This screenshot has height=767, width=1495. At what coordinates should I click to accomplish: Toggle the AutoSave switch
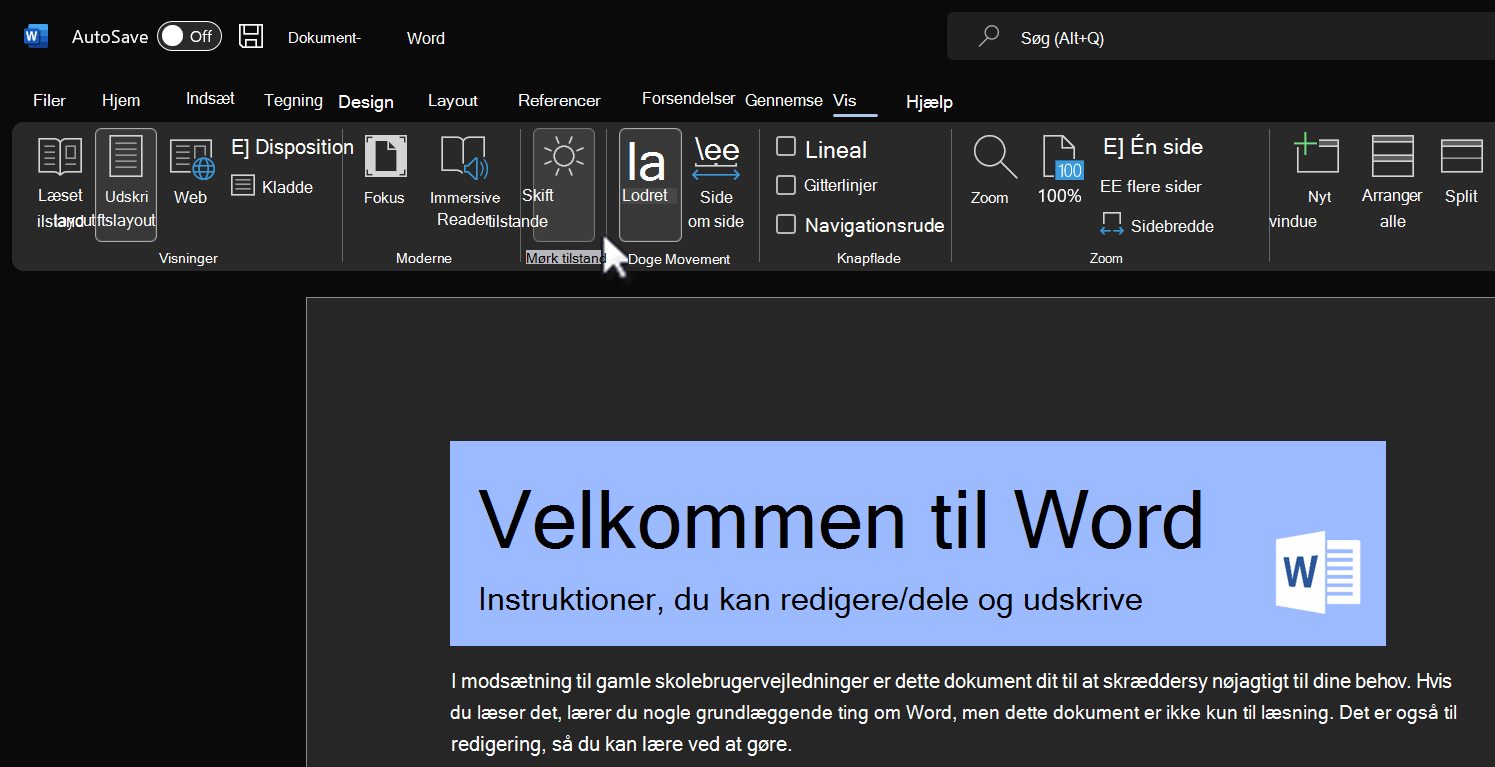tap(189, 37)
